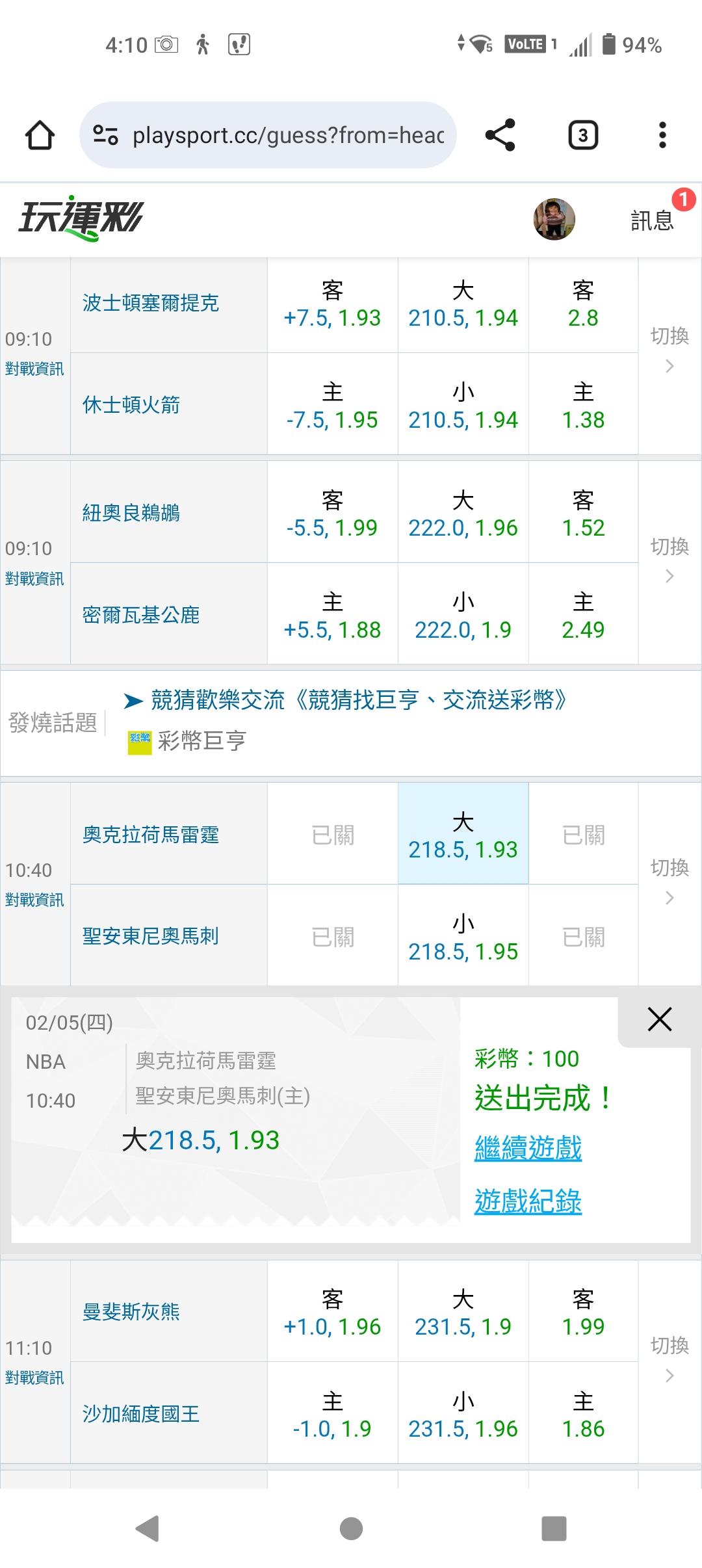Tap the Android back navigation button
702x1568 pixels.
148,1528
